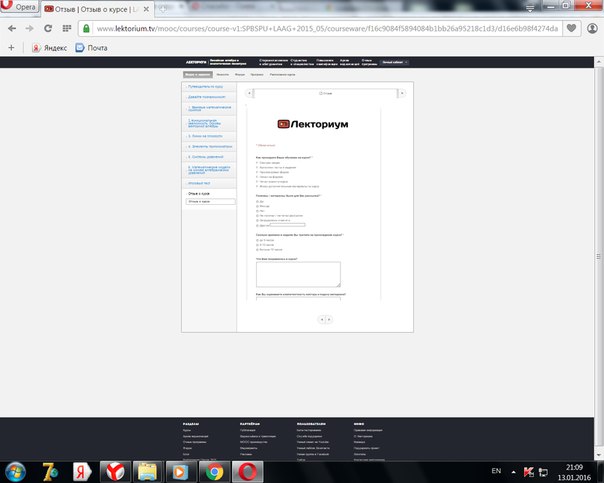Open Speed Dial grid icon
604x483 pixels.
coord(67,29)
